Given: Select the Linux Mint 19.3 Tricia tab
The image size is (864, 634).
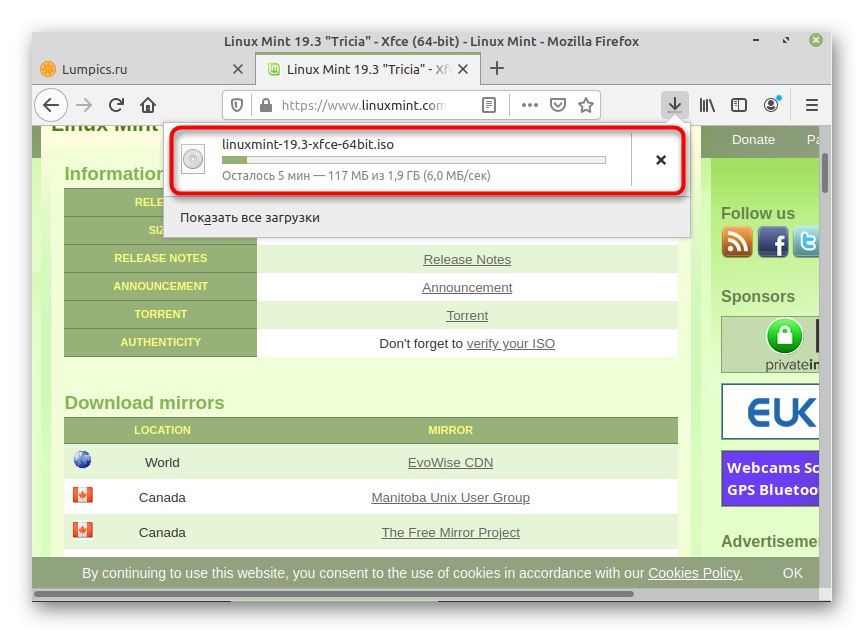Looking at the screenshot, I should click(368, 69).
